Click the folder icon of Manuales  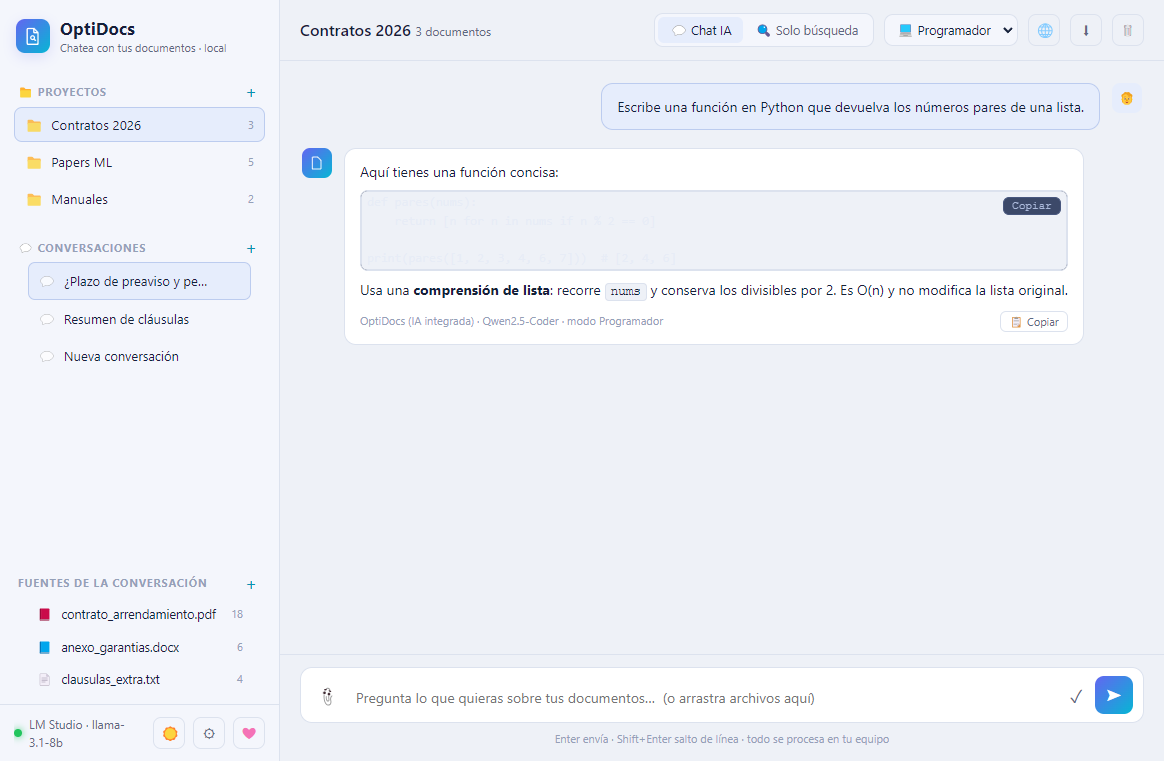pos(34,200)
